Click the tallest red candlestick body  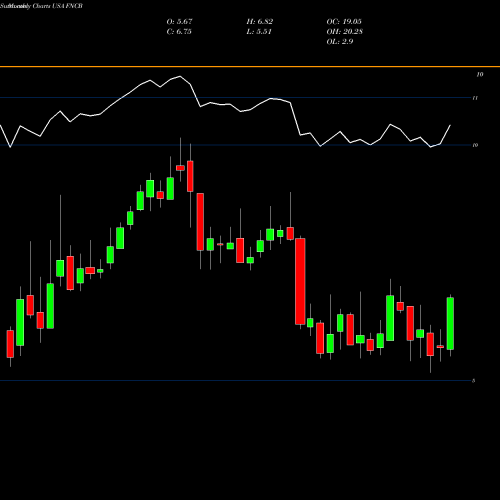pyautogui.click(x=300, y=281)
